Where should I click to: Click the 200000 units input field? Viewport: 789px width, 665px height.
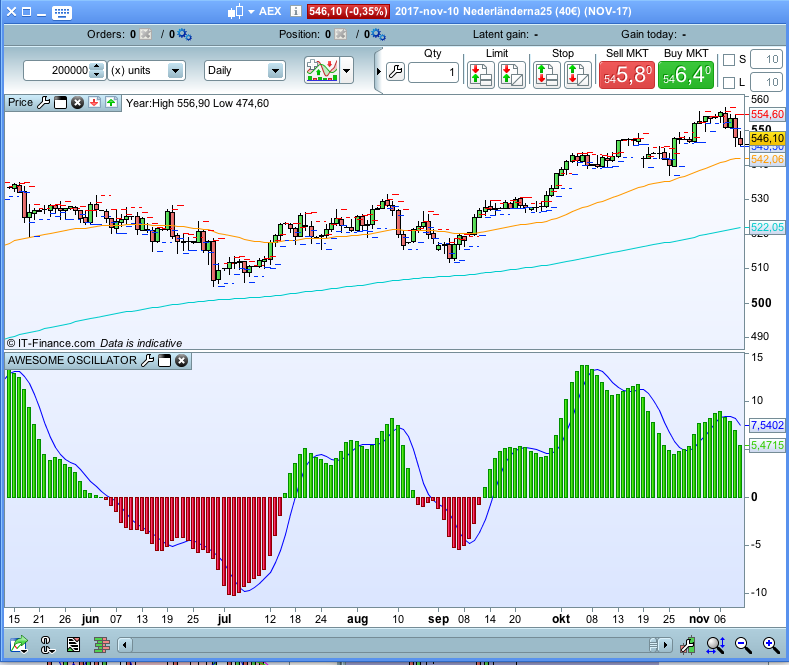pyautogui.click(x=56, y=70)
